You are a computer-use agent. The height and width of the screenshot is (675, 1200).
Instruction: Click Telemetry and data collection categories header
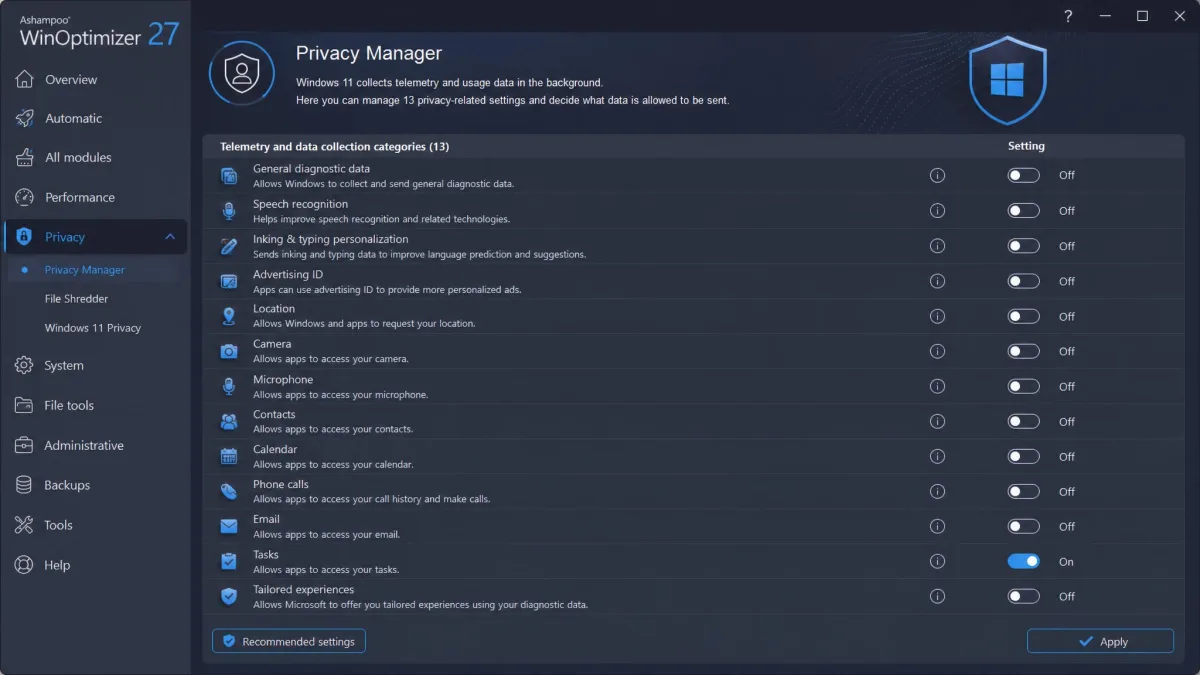(334, 146)
